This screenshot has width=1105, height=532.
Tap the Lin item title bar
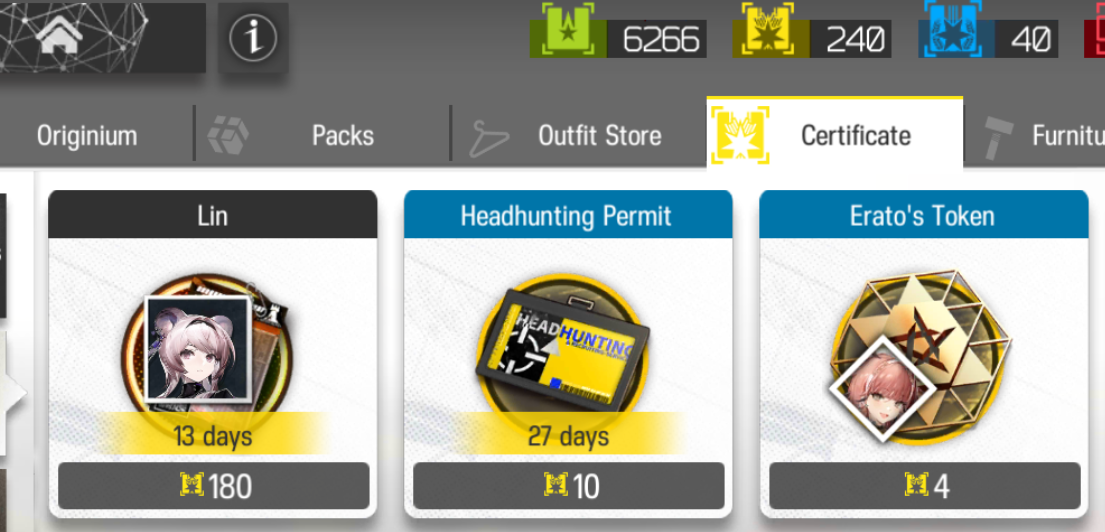(x=213, y=215)
